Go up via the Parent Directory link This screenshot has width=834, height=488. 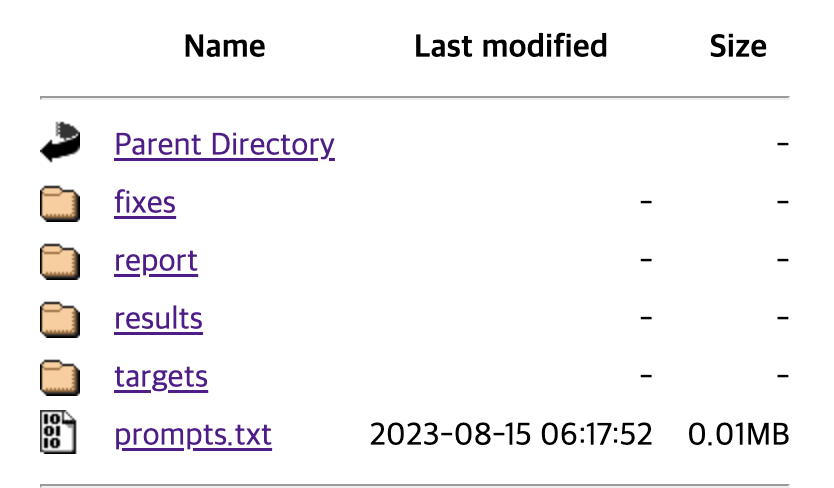[224, 144]
